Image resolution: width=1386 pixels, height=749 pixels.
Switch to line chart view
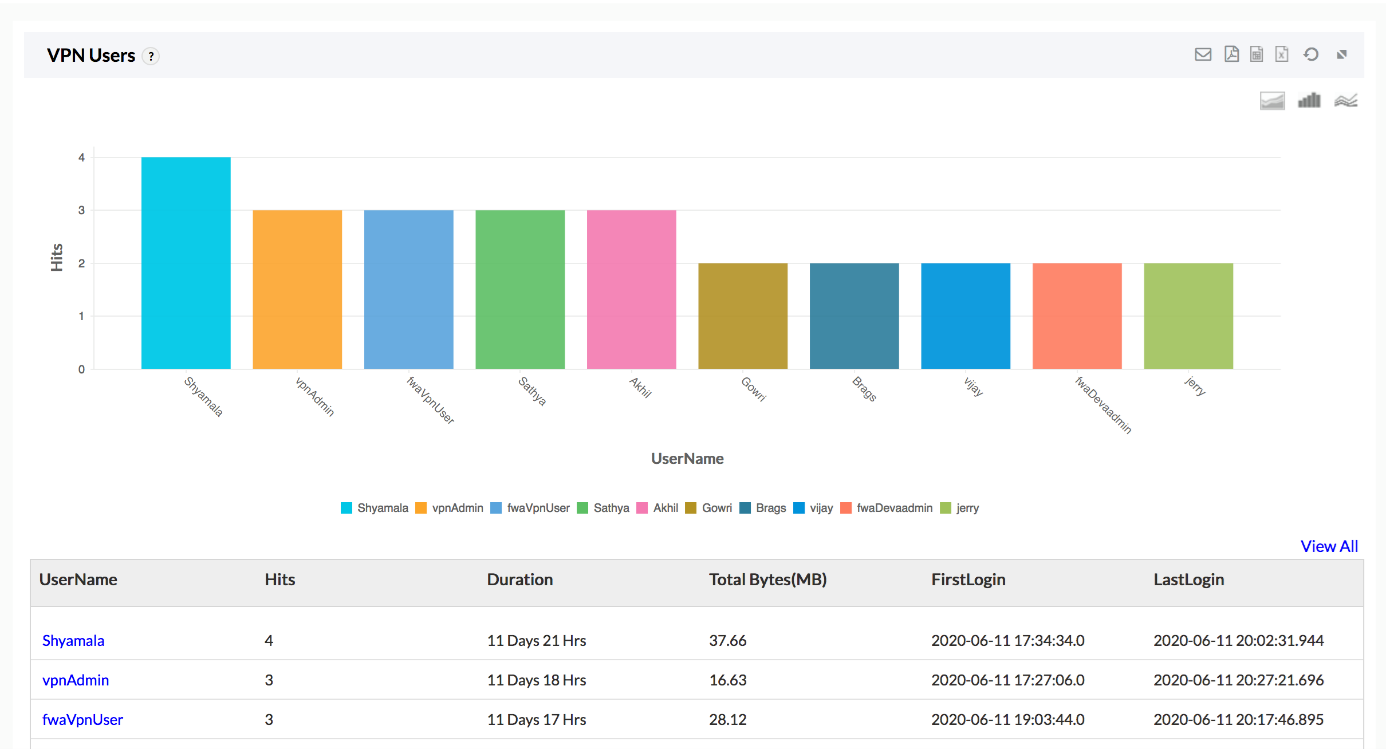pyautogui.click(x=1346, y=100)
